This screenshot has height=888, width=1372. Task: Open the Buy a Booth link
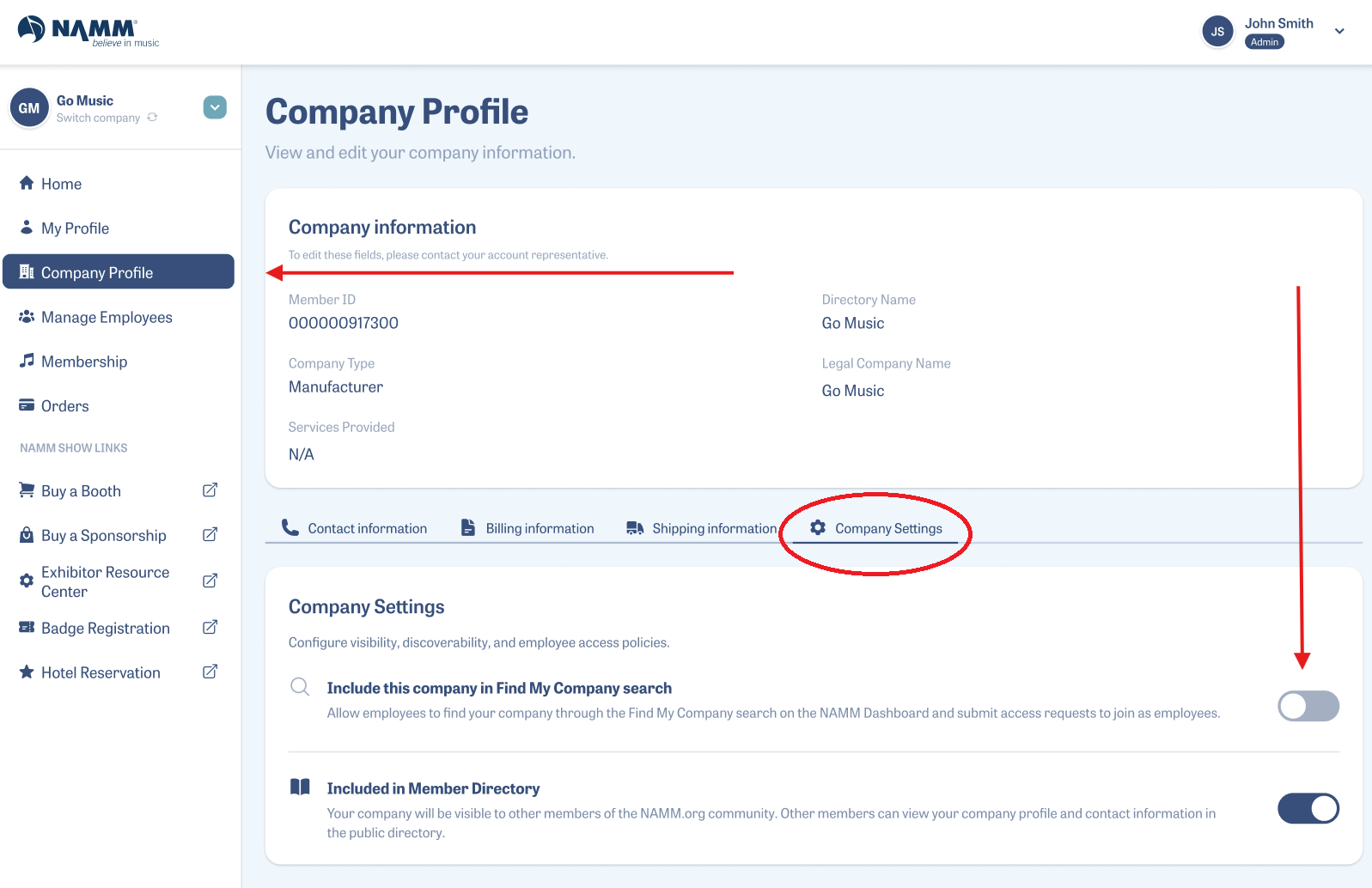pos(81,491)
